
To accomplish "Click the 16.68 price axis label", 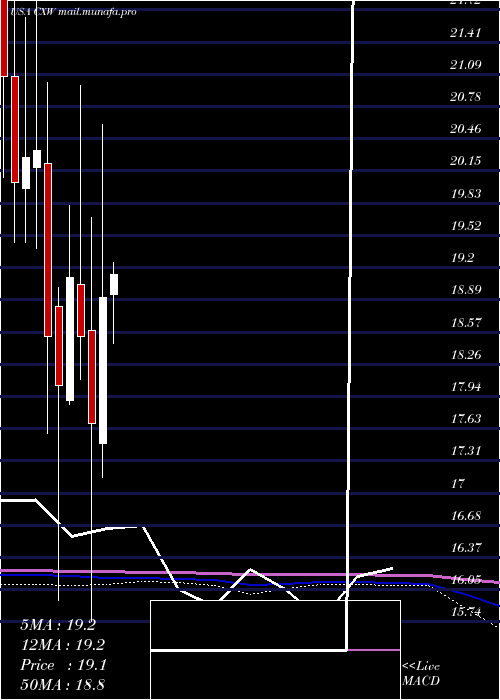I will pos(466,516).
